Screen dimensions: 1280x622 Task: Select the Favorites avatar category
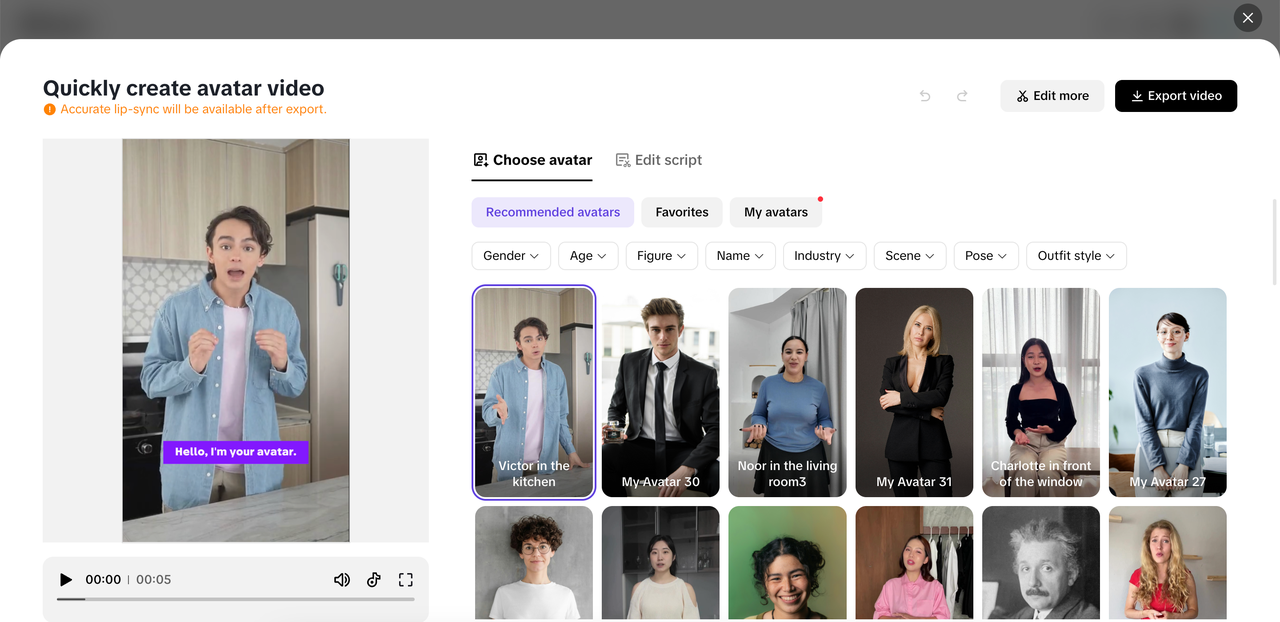coord(682,212)
